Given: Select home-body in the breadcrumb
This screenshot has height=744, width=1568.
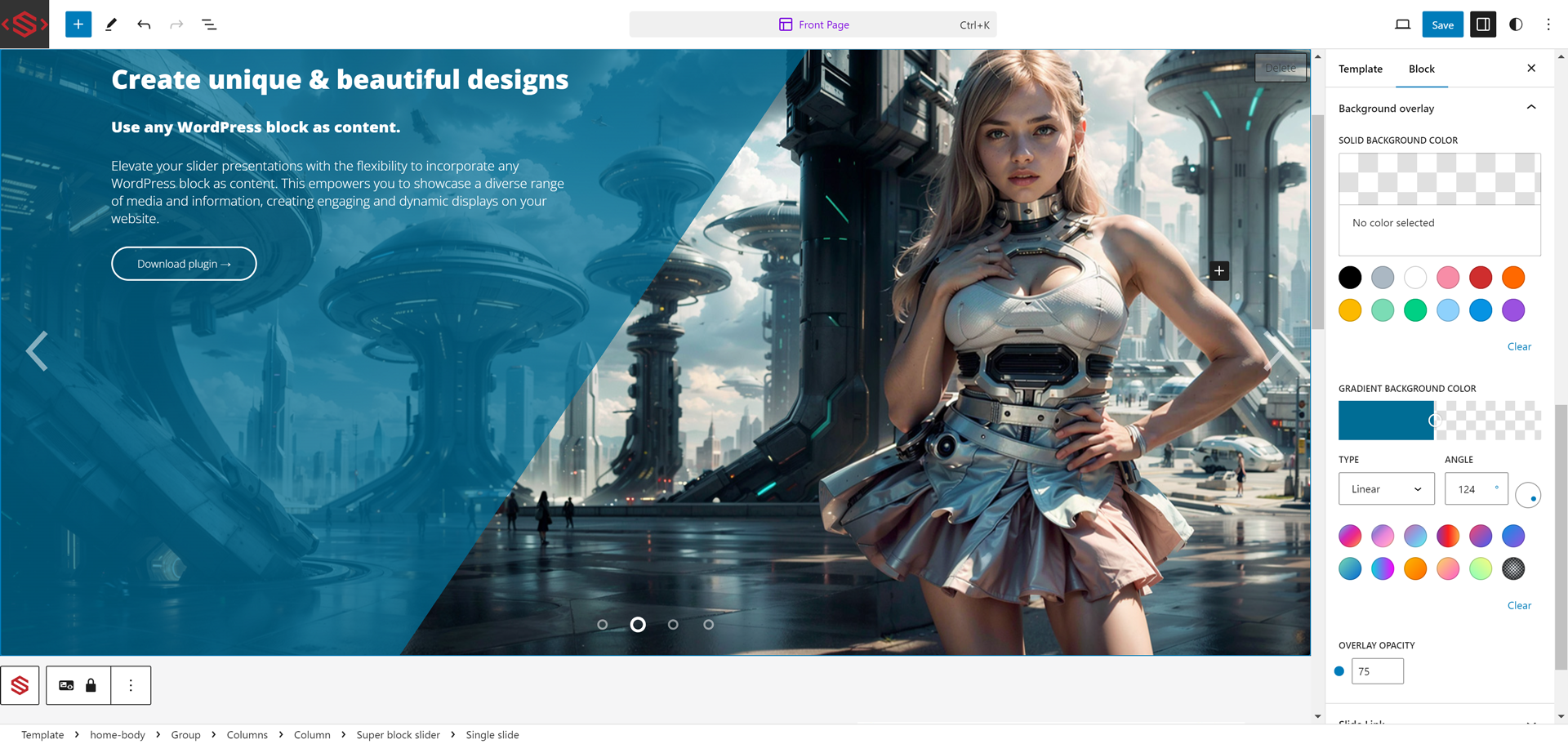Looking at the screenshot, I should point(118,735).
